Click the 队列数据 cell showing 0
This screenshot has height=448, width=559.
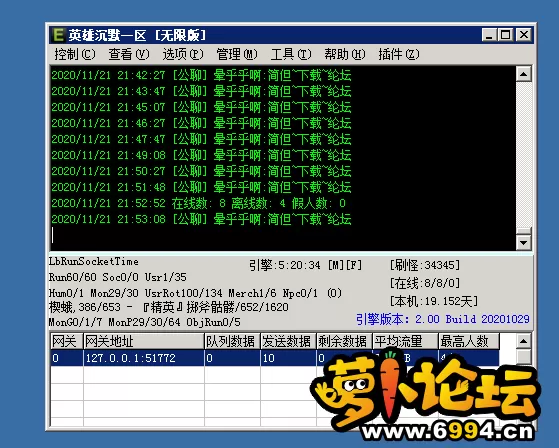pyautogui.click(x=232, y=358)
